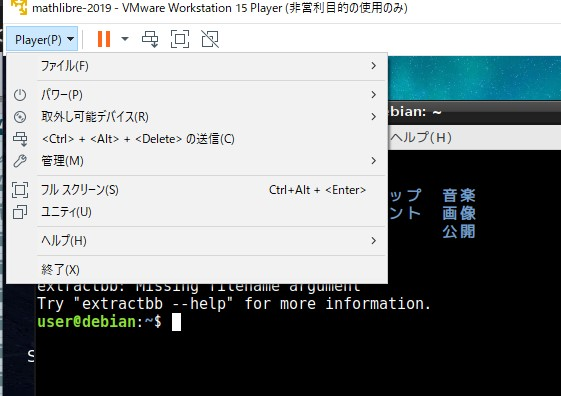Open the 管理(M) submenu
The width and height of the screenshot is (561, 396).
click(197, 161)
